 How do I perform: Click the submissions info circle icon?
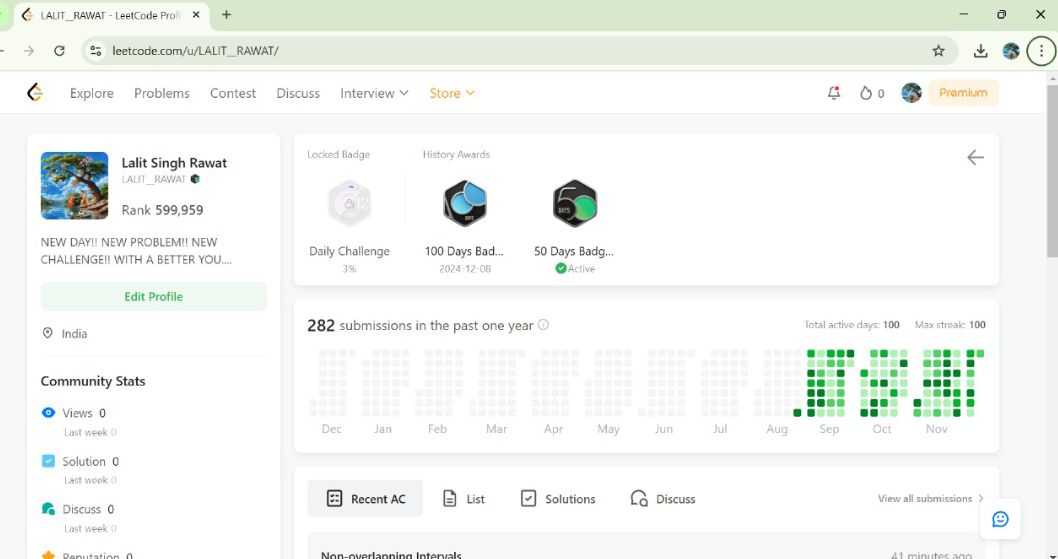543,325
